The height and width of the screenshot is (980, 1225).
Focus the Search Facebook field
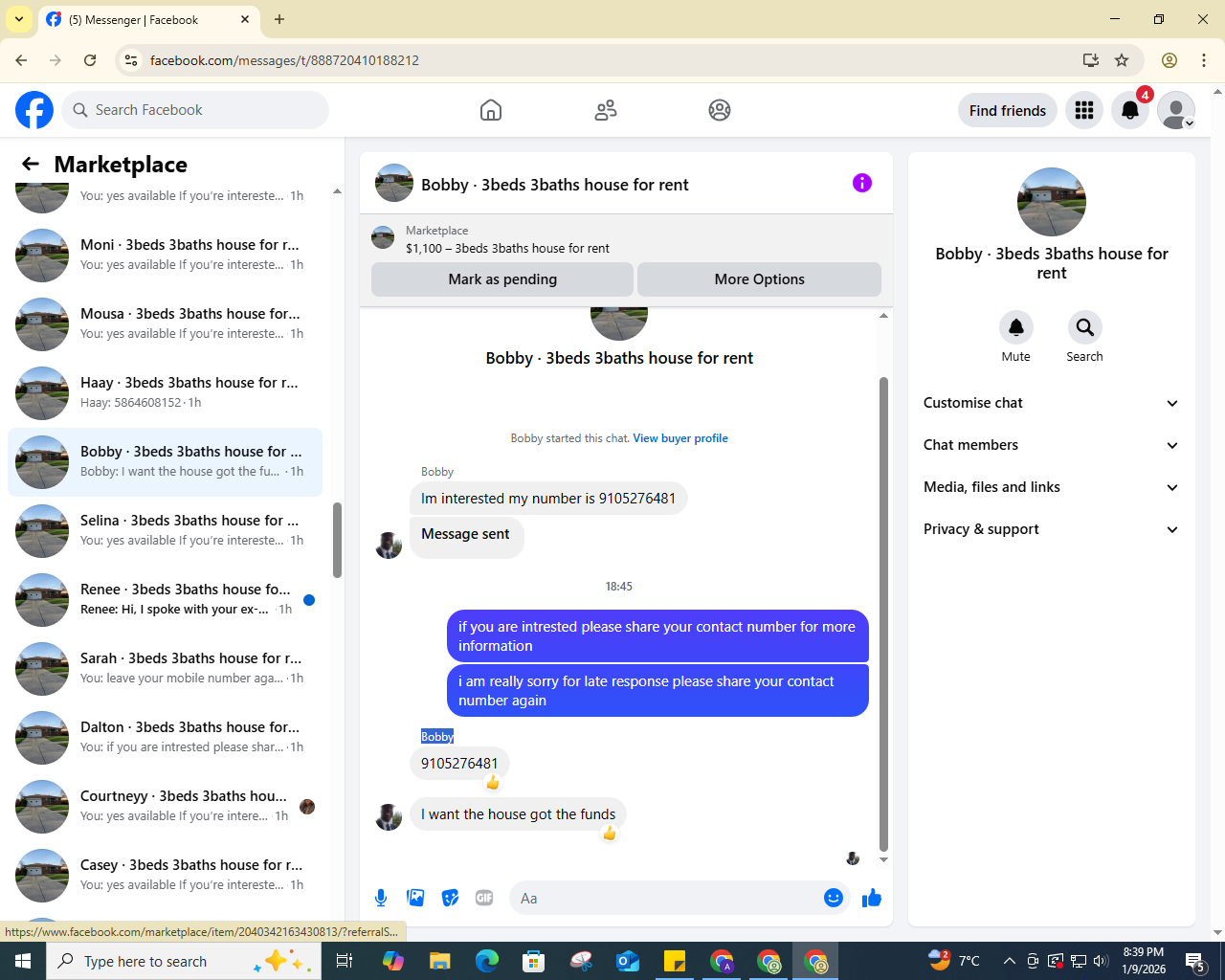pyautogui.click(x=195, y=110)
